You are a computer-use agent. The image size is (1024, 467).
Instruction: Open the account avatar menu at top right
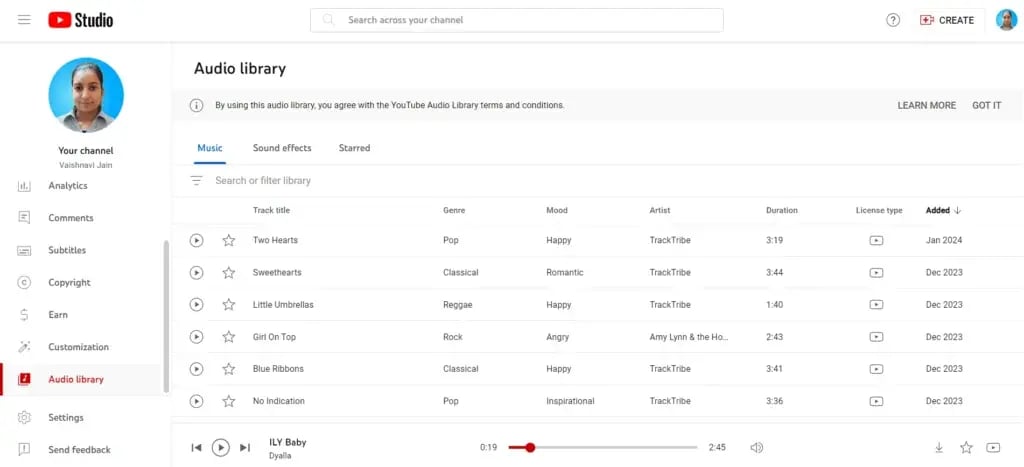click(x=1006, y=20)
